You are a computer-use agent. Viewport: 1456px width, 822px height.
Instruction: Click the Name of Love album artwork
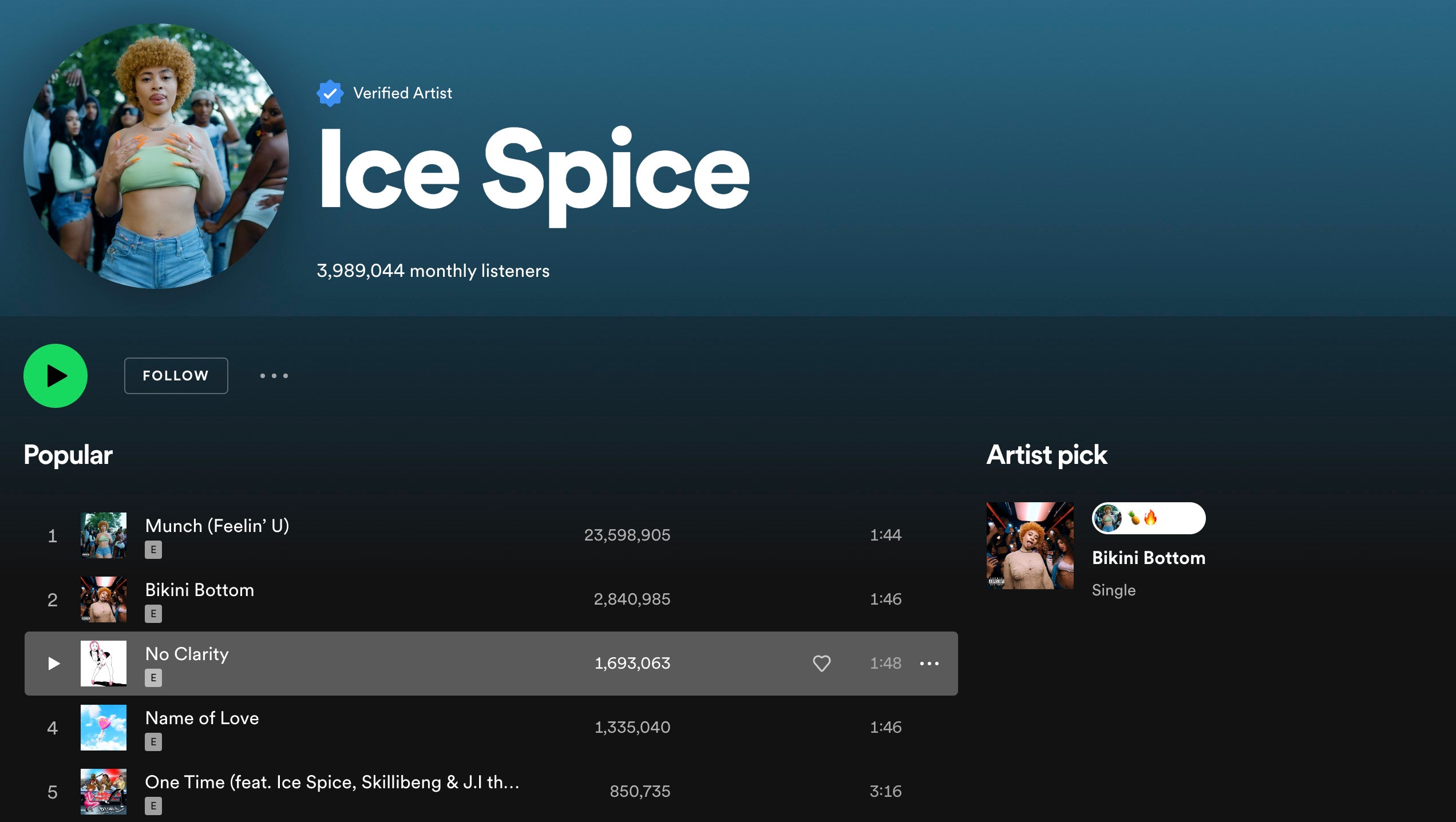(x=104, y=728)
